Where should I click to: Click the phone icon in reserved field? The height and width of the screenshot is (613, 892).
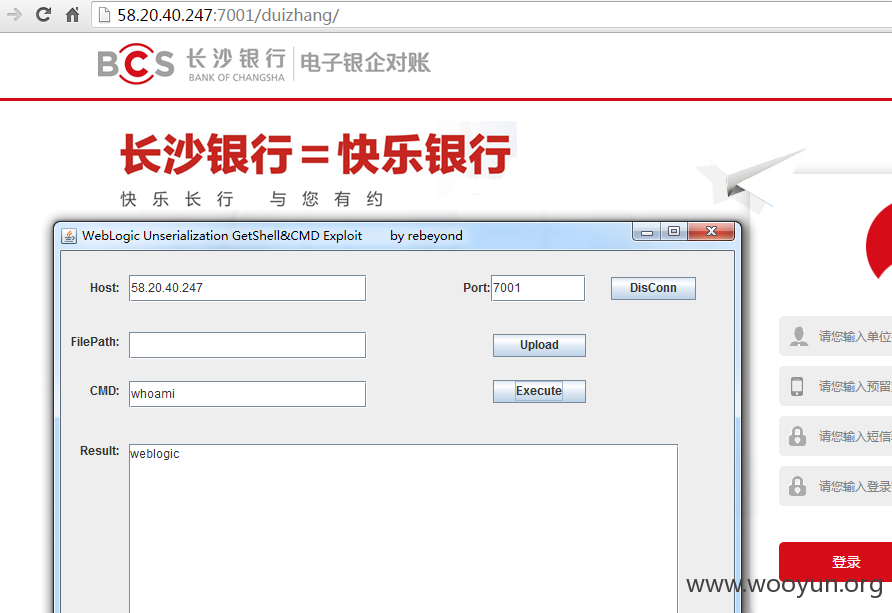(797, 386)
